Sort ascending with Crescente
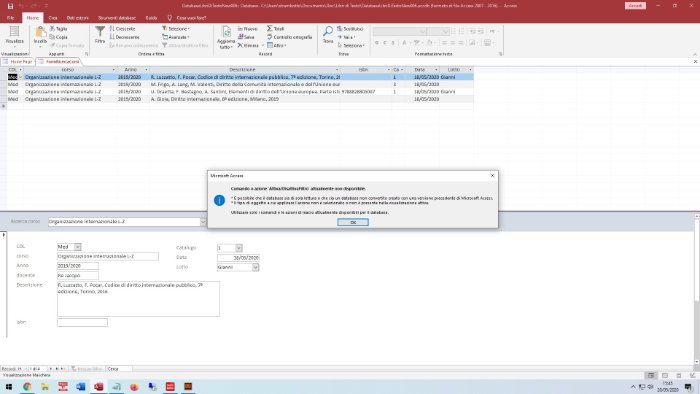 pos(122,29)
